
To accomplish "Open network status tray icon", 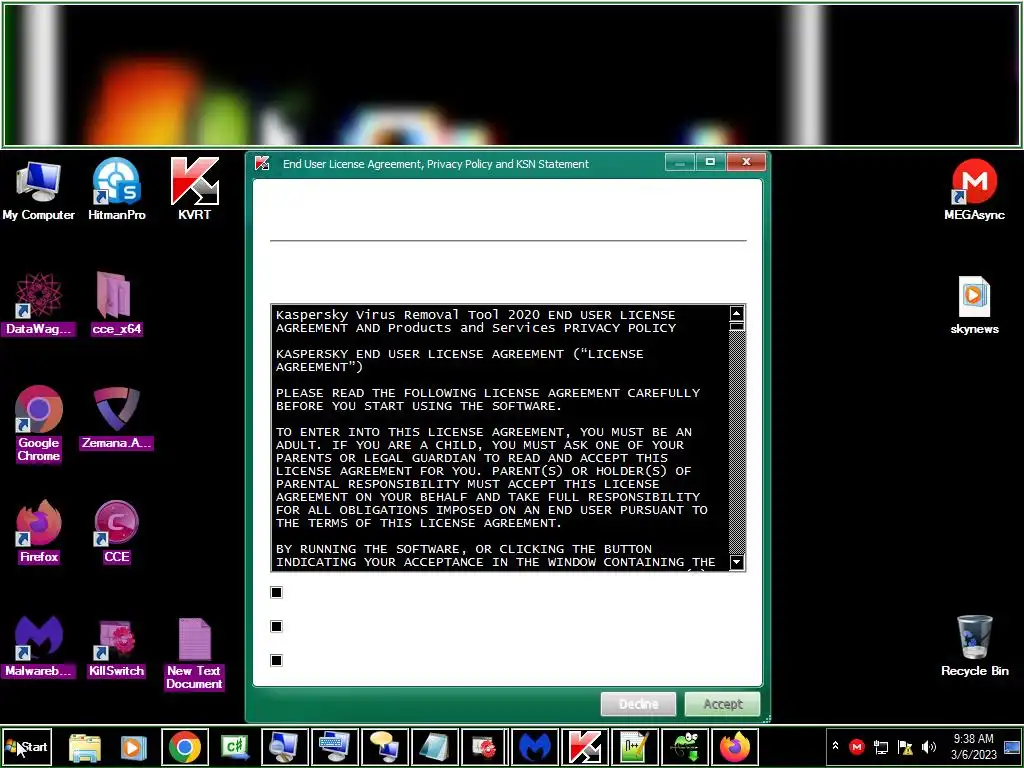I will pyautogui.click(x=881, y=746).
